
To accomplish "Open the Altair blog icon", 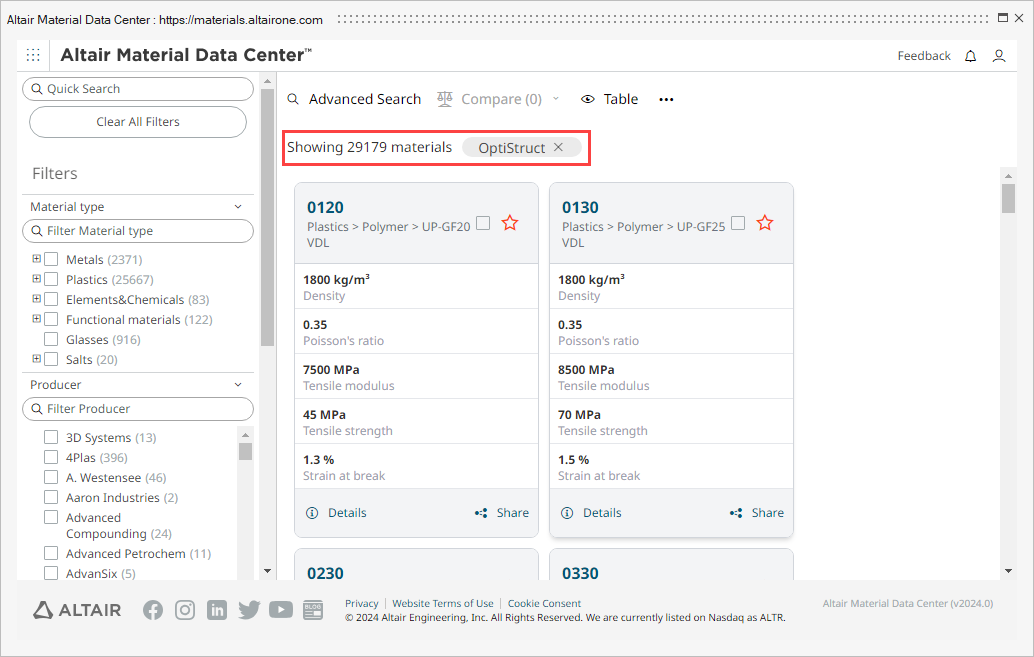I will [313, 610].
